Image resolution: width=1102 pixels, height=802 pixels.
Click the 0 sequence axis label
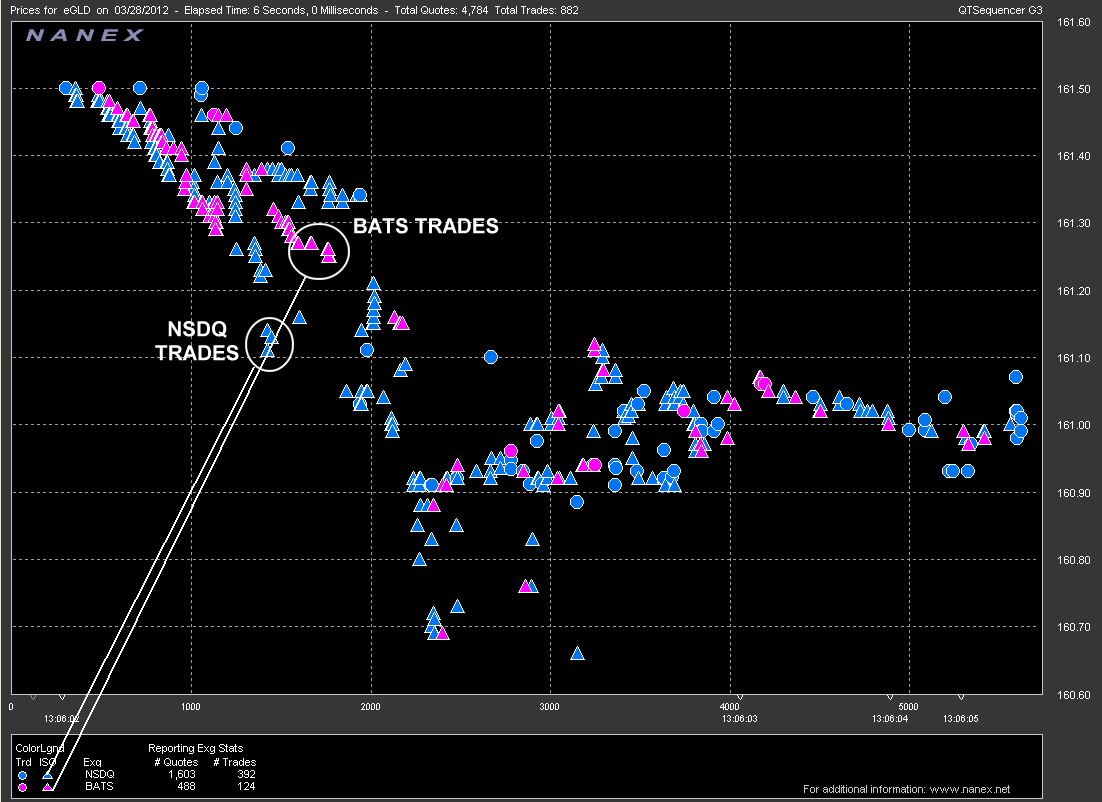pyautogui.click(x=11, y=706)
